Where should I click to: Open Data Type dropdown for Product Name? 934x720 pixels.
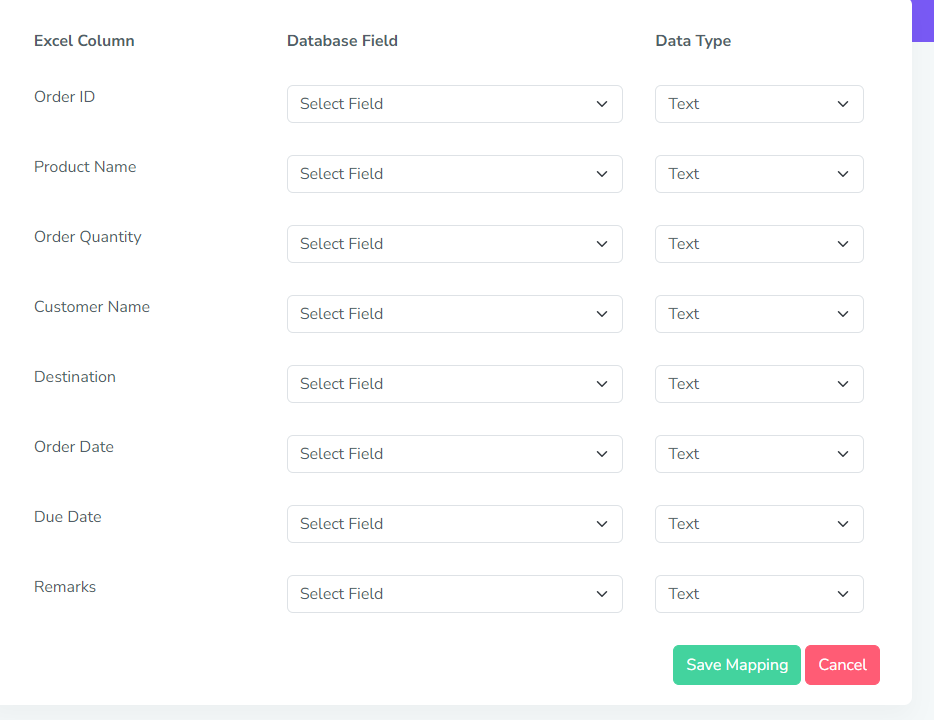coord(759,174)
